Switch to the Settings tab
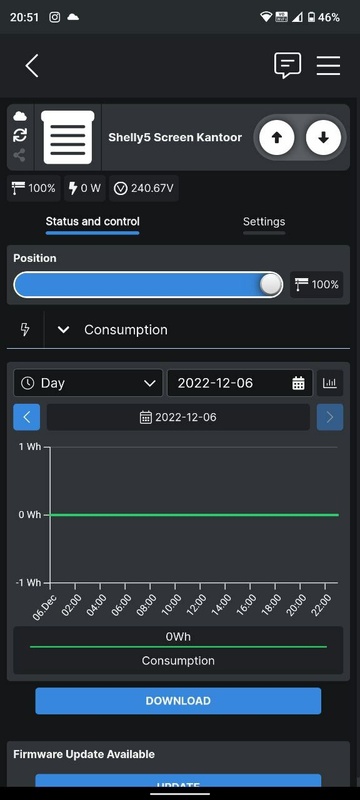 tap(264, 222)
